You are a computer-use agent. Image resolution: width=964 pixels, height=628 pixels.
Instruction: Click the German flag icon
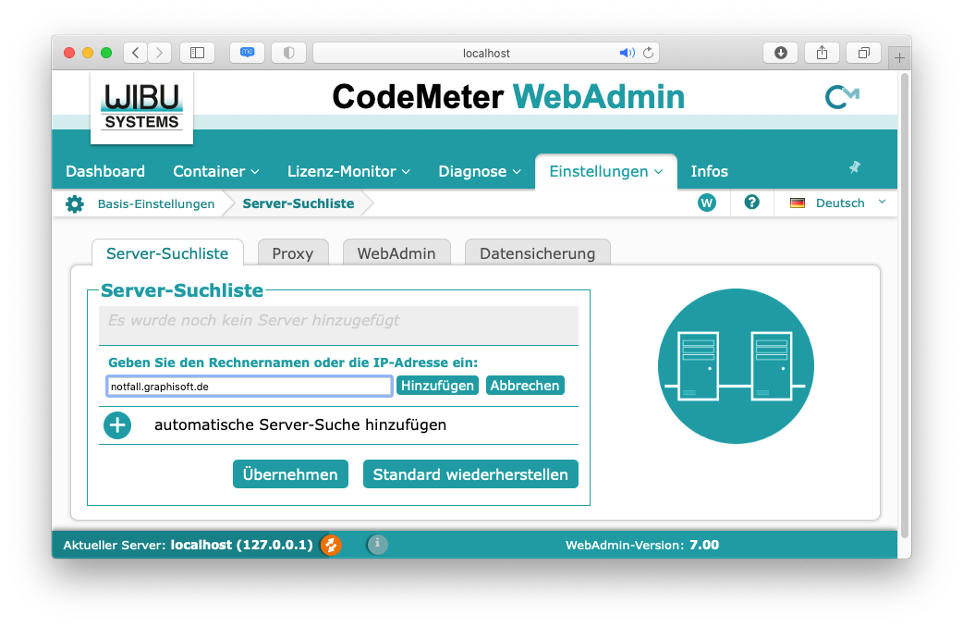point(797,203)
